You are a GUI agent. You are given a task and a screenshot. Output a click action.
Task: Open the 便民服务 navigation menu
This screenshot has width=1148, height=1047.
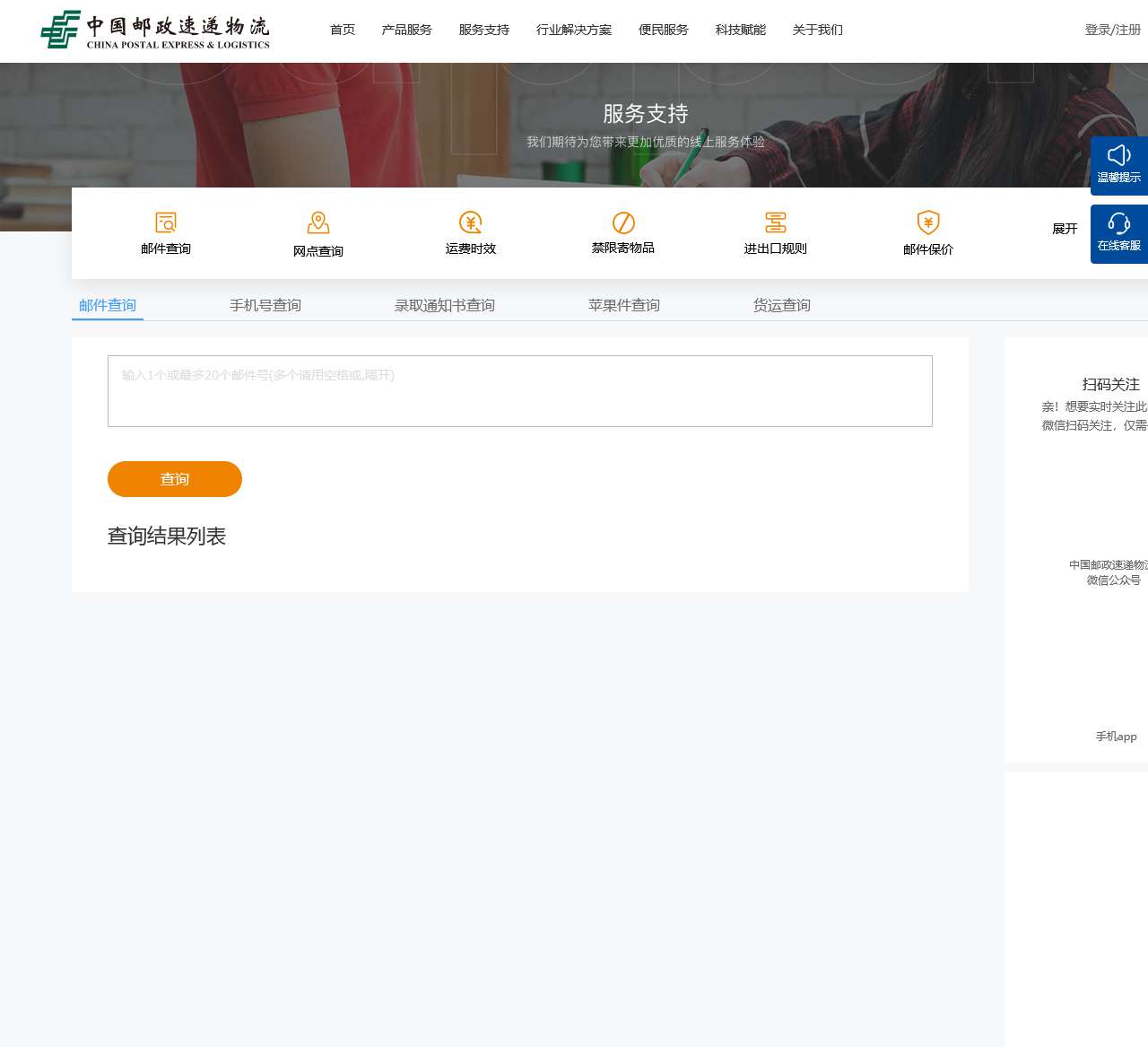664,30
